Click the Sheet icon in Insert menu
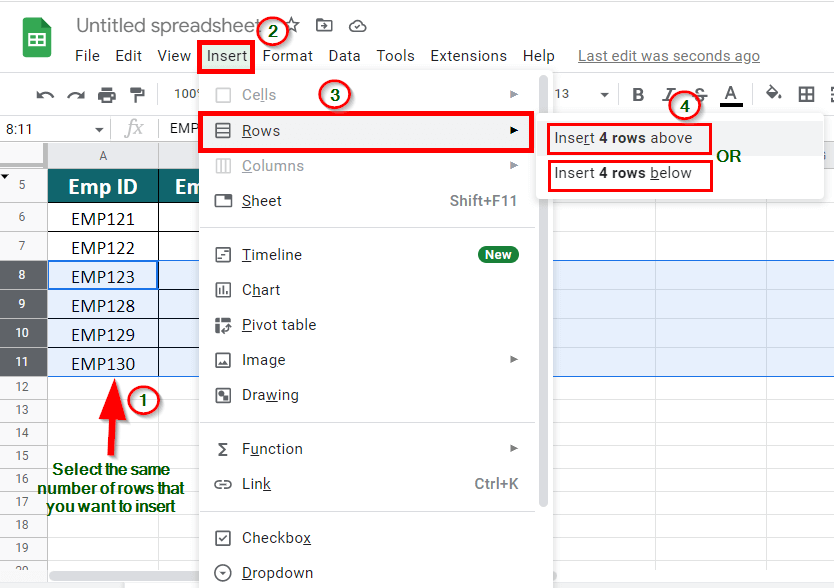Screen dimensions: 834x588 (223, 201)
